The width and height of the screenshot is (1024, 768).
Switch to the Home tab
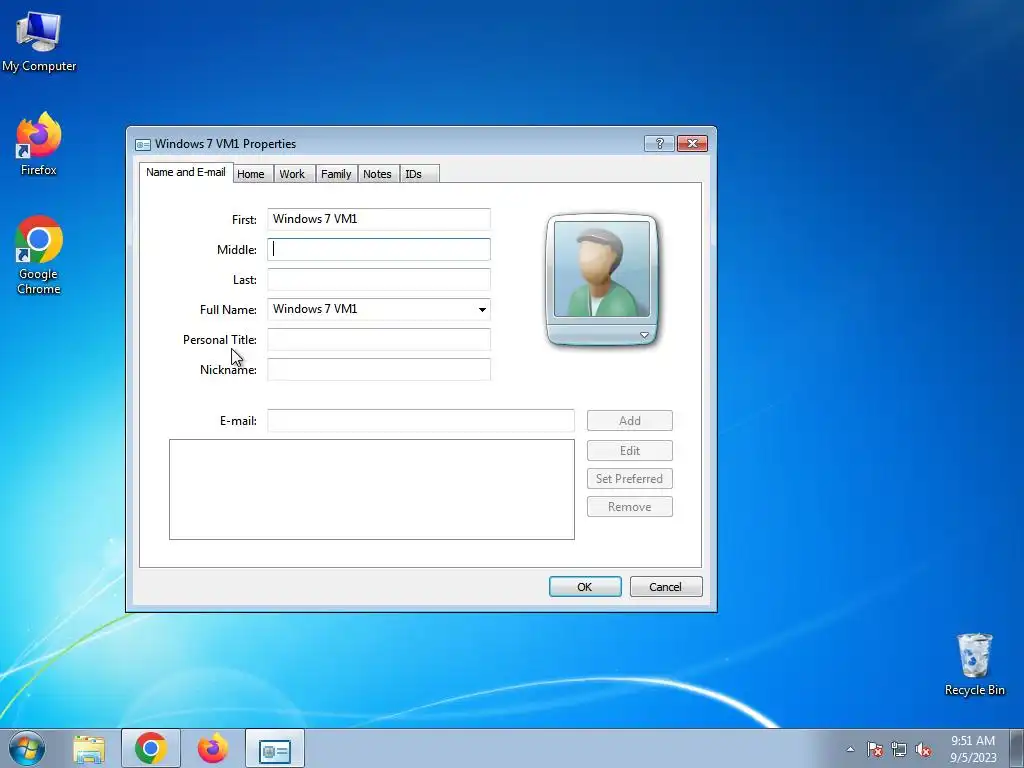pos(251,174)
